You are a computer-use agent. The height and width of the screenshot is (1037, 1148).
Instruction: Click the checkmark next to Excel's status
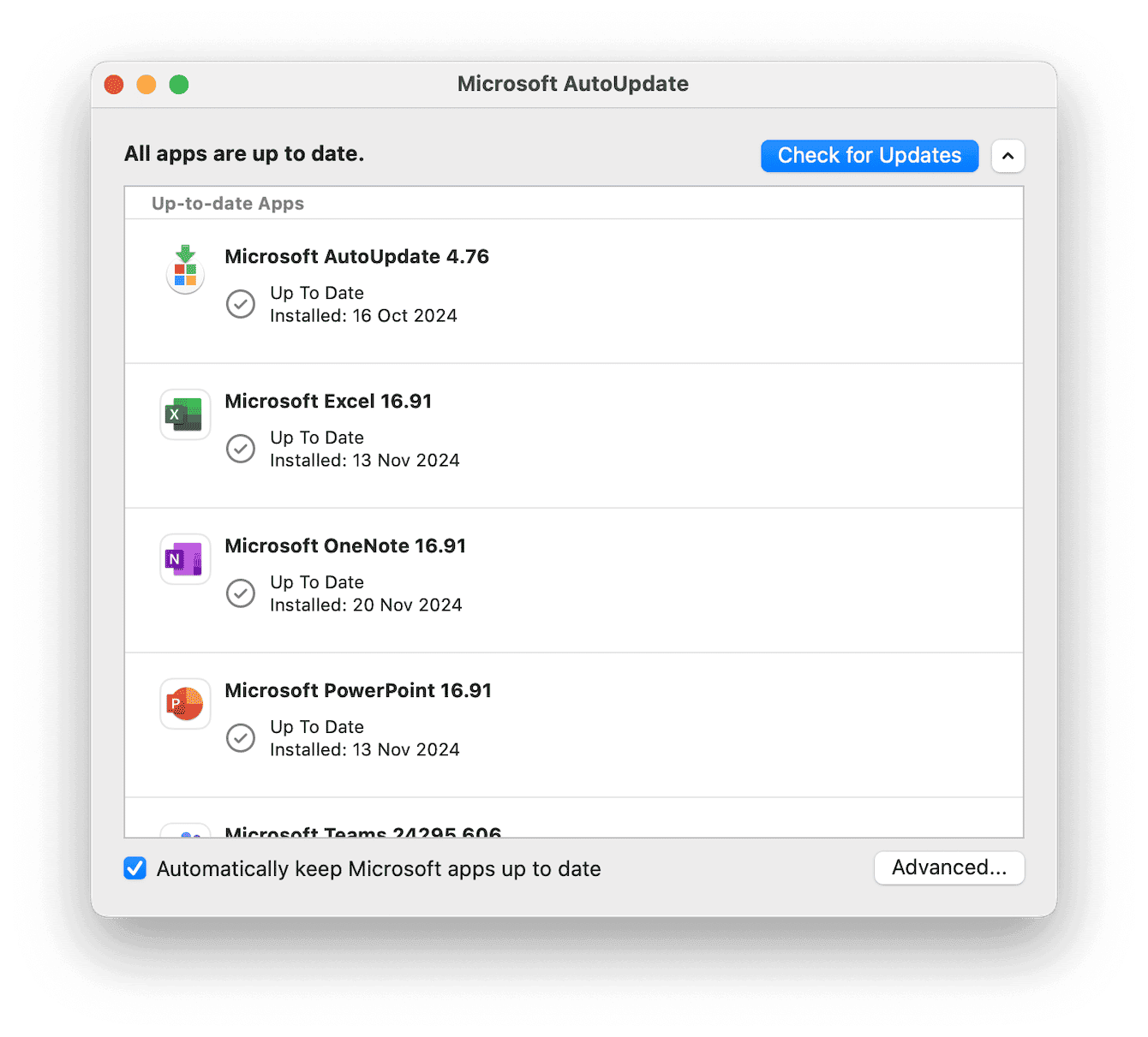(241, 449)
